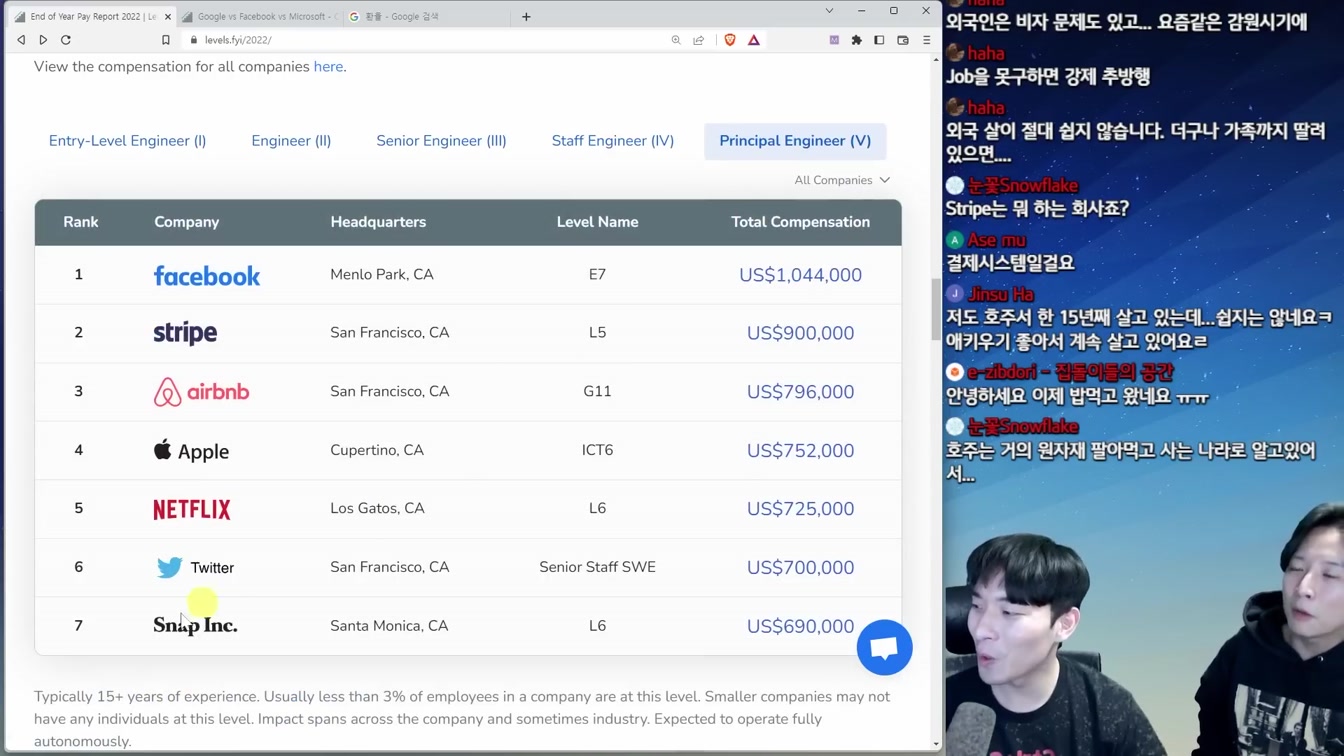Click the share page icon
Viewport: 1344px width, 756px height.
699,40
